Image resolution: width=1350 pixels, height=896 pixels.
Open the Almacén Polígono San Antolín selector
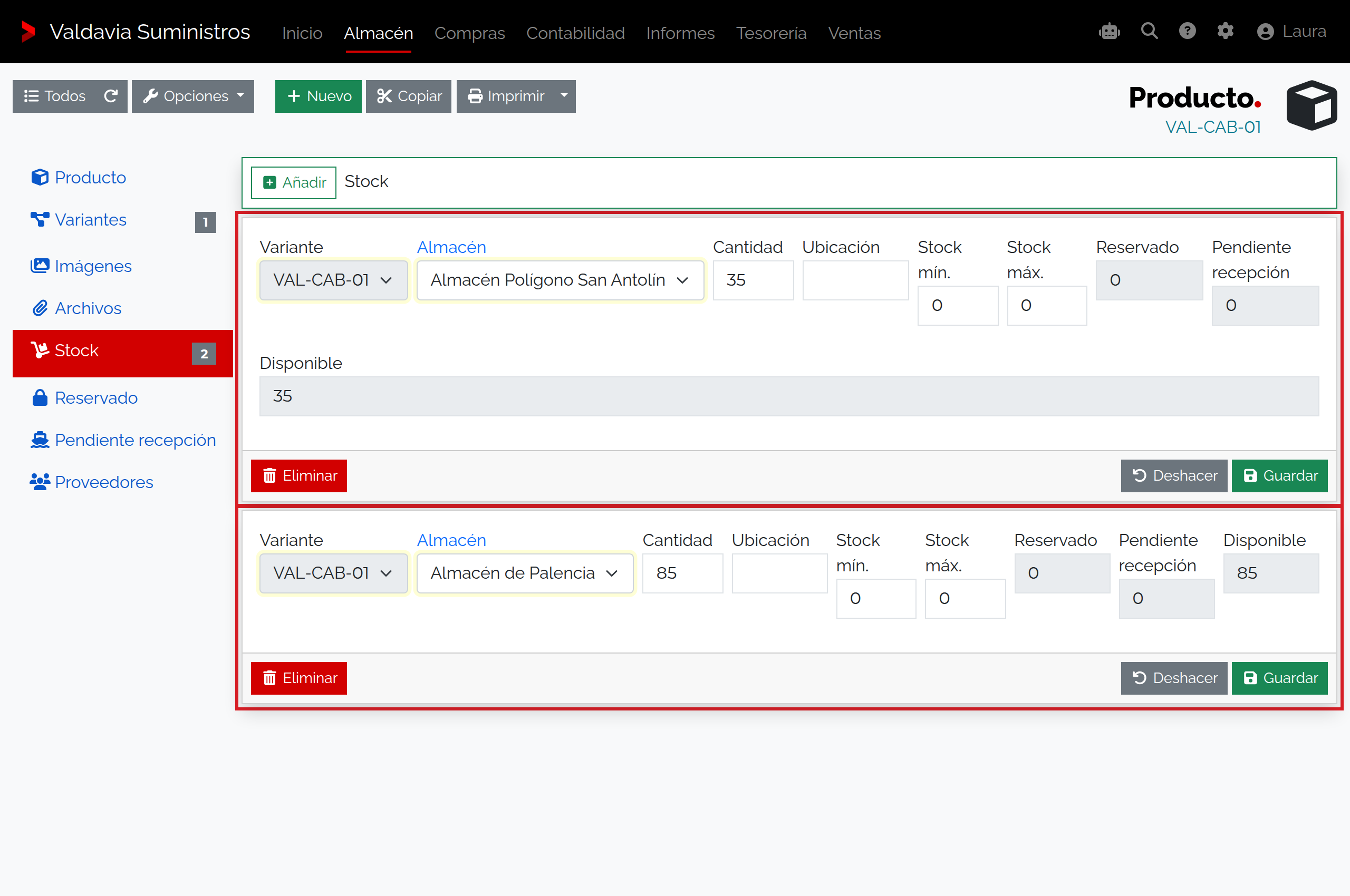pos(560,280)
